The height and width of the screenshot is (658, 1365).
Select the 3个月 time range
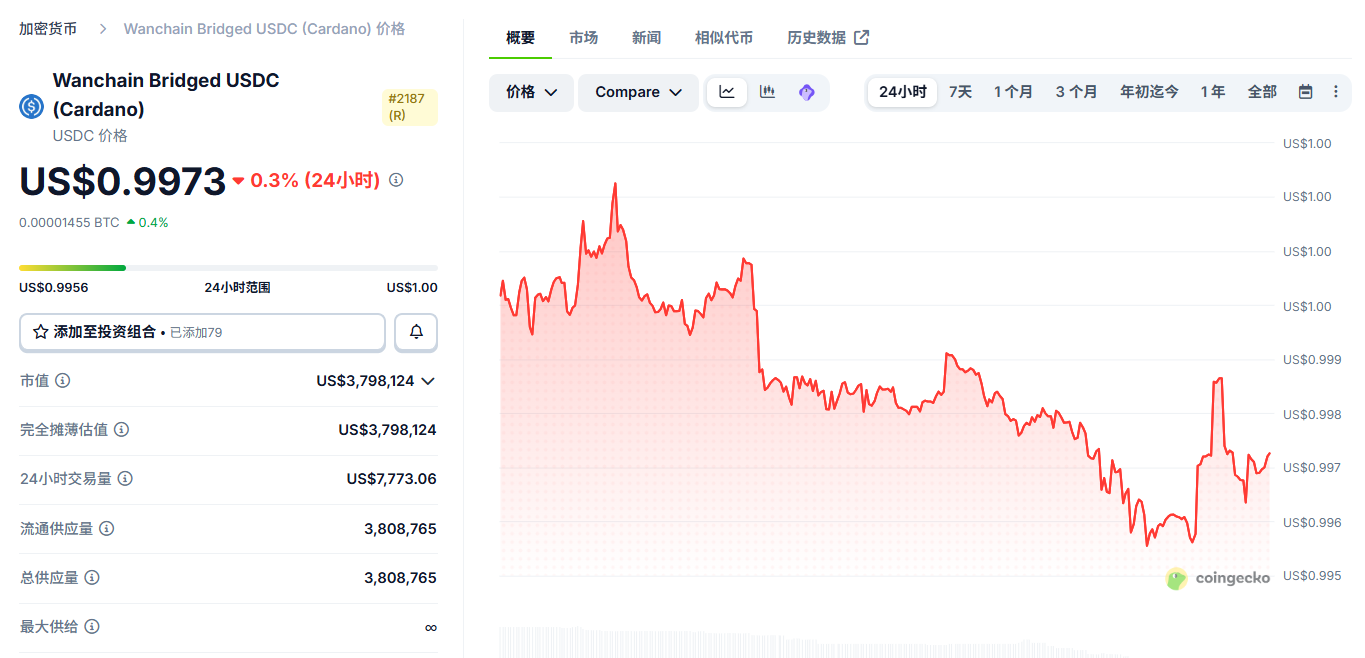(1076, 92)
